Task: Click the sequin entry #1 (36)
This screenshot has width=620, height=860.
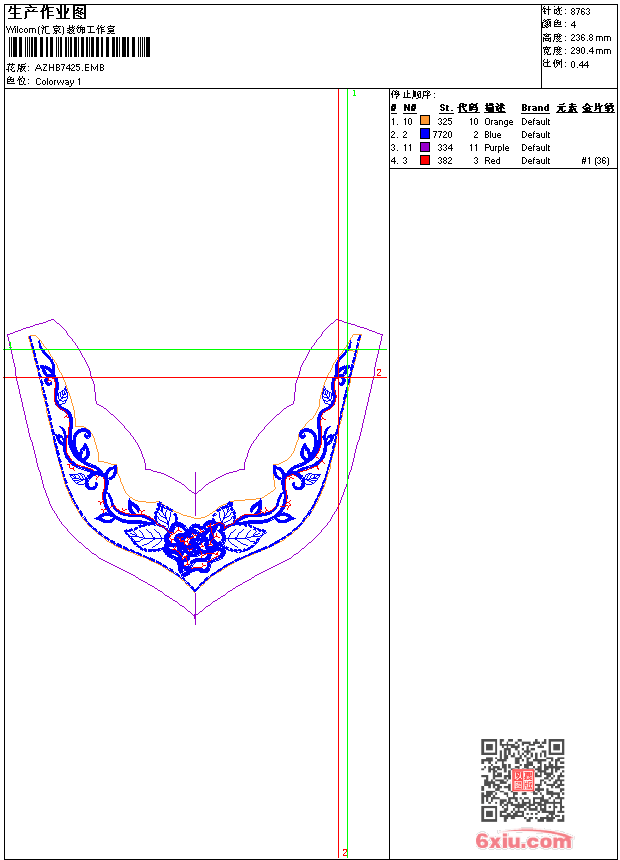Action: click(x=595, y=160)
